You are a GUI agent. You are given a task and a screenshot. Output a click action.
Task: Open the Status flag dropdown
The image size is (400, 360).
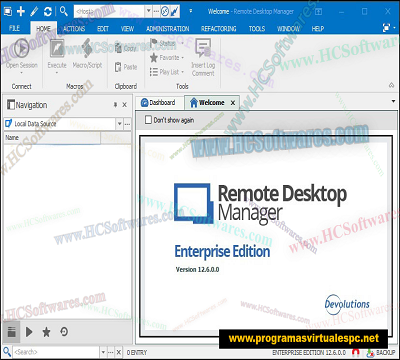167,43
